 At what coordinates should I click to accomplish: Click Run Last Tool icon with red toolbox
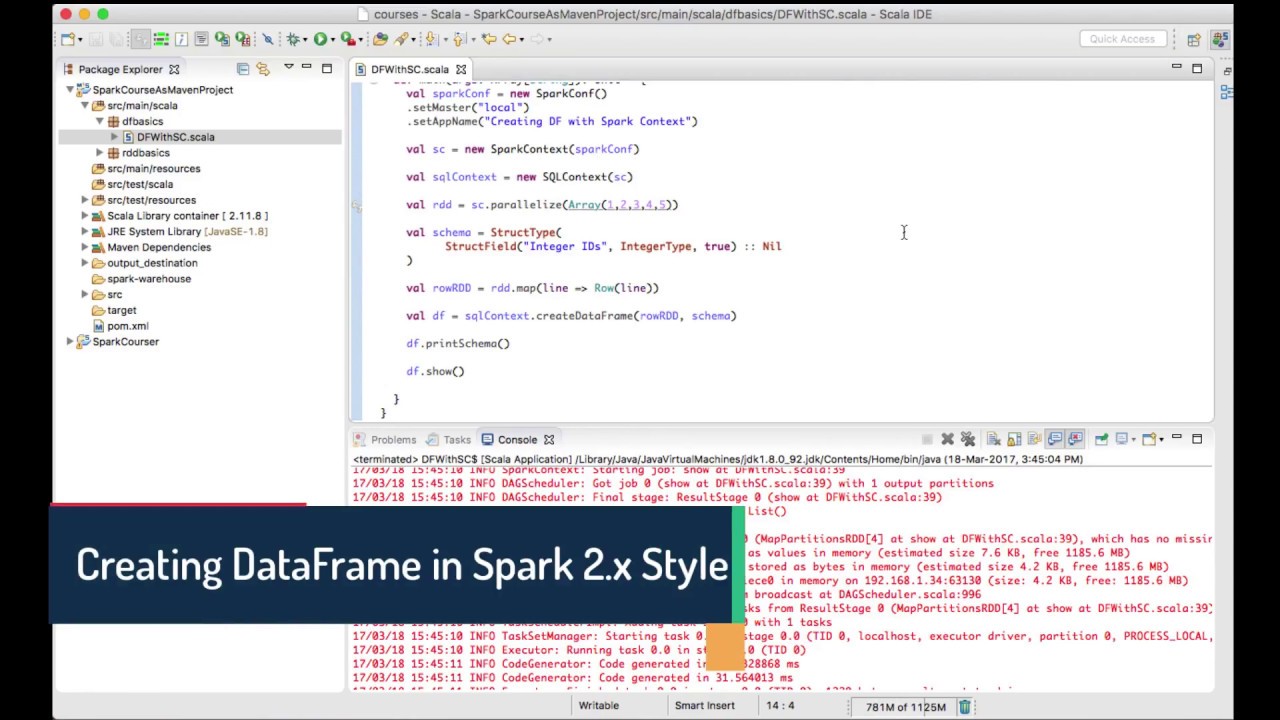(348, 39)
